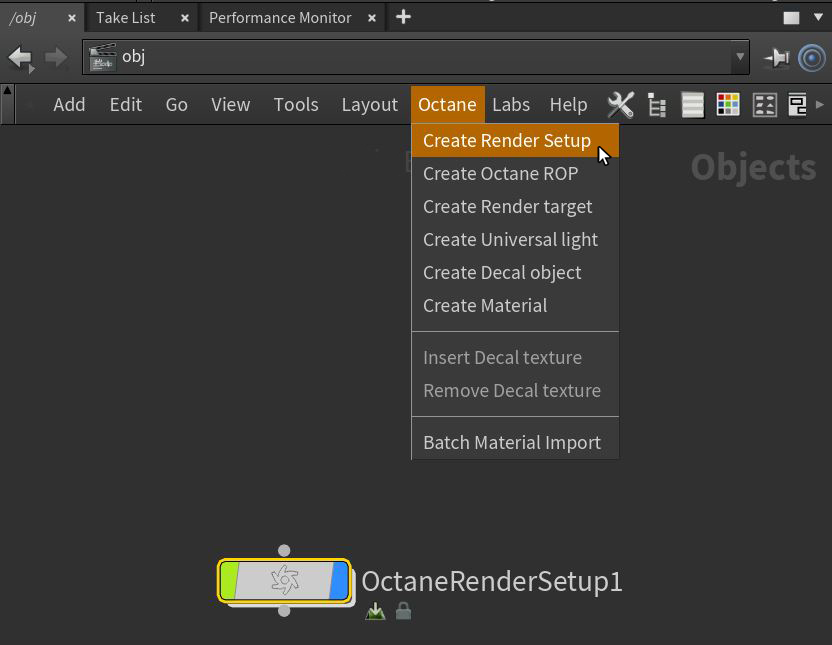The image size is (832, 645).
Task: Expand the obj path dropdown arrow
Action: 740,58
